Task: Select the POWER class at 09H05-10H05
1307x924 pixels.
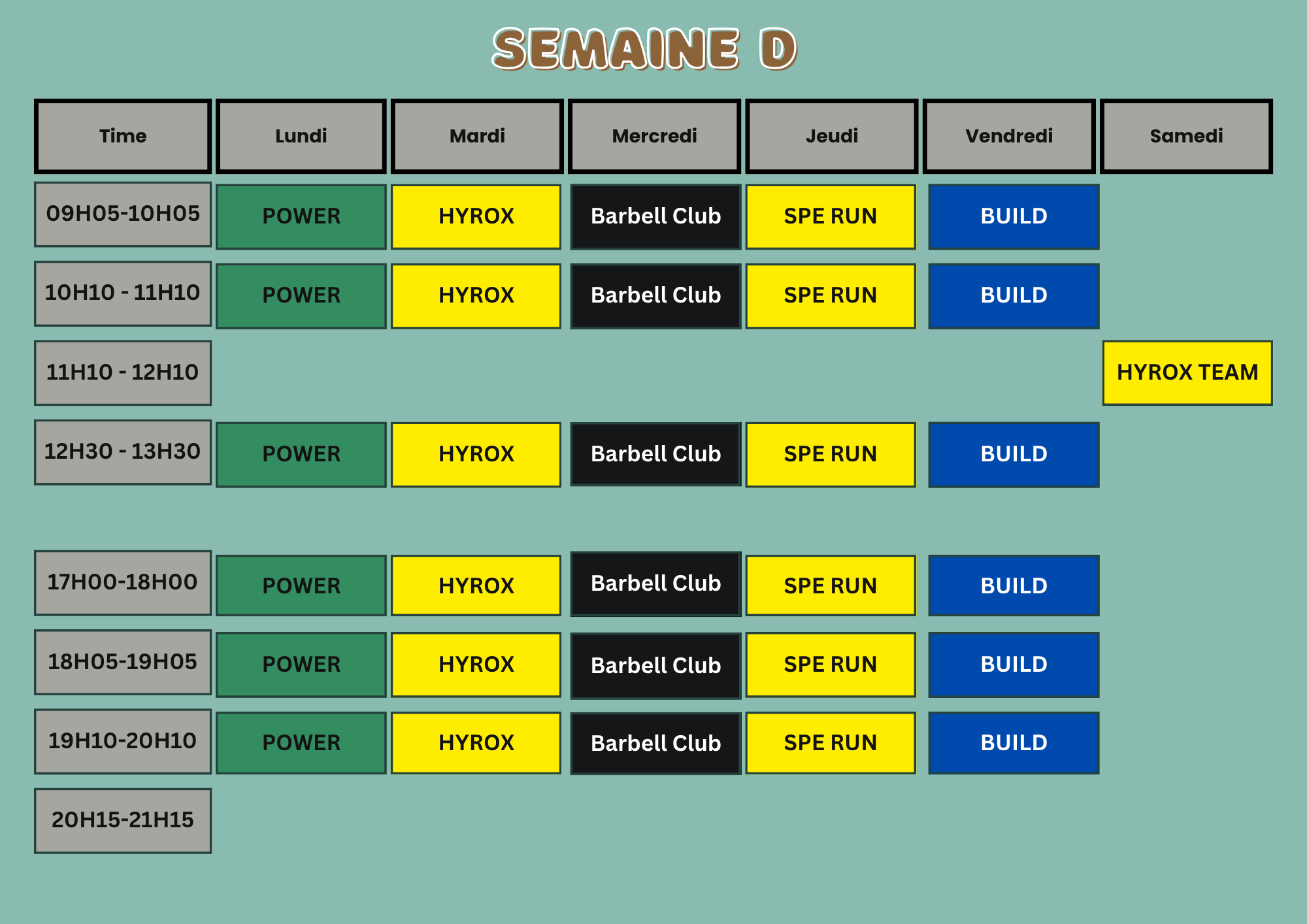Action: (x=300, y=216)
